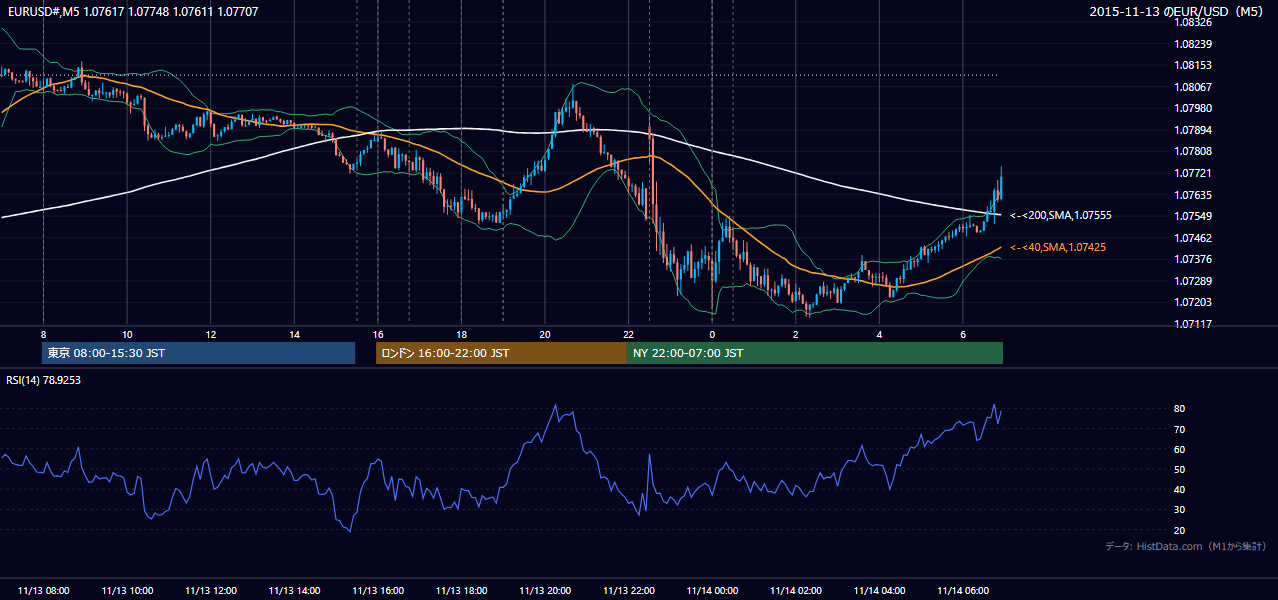Viewport: 1278px width, 600px height.
Task: Click price level 1.07549 on the axis
Action: click(1195, 216)
